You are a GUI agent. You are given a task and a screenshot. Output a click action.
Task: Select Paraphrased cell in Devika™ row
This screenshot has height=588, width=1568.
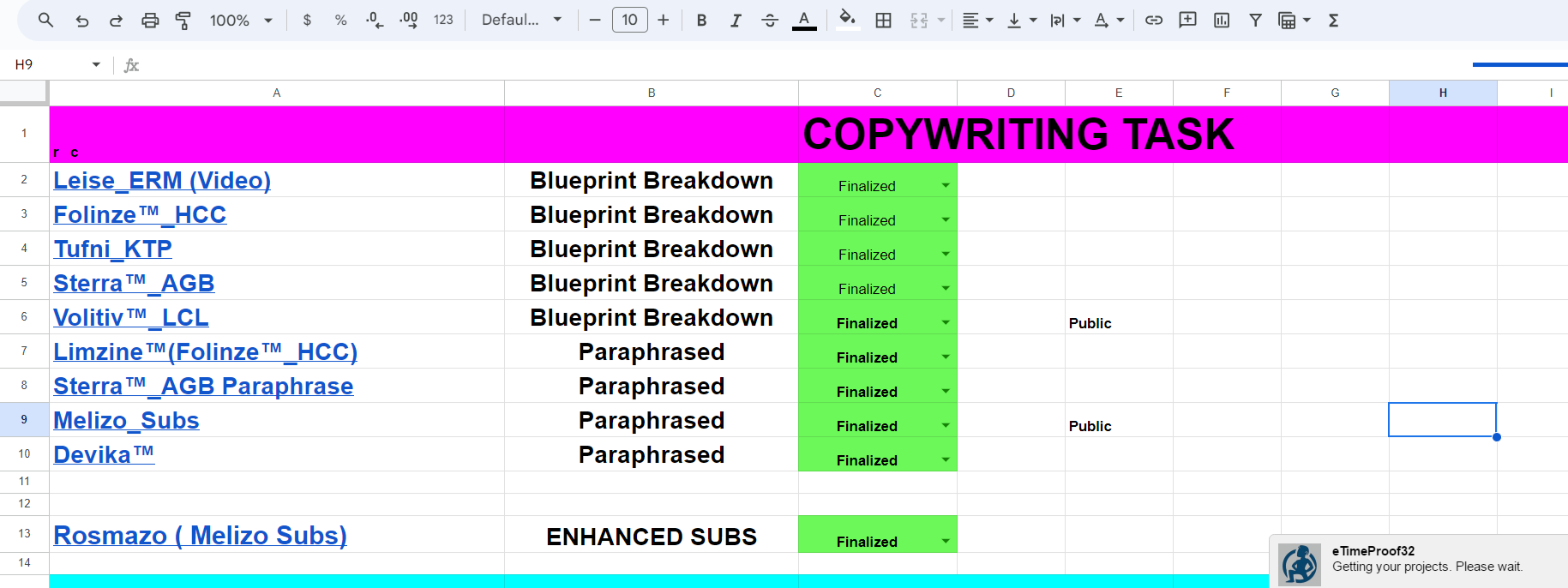pyautogui.click(x=652, y=454)
